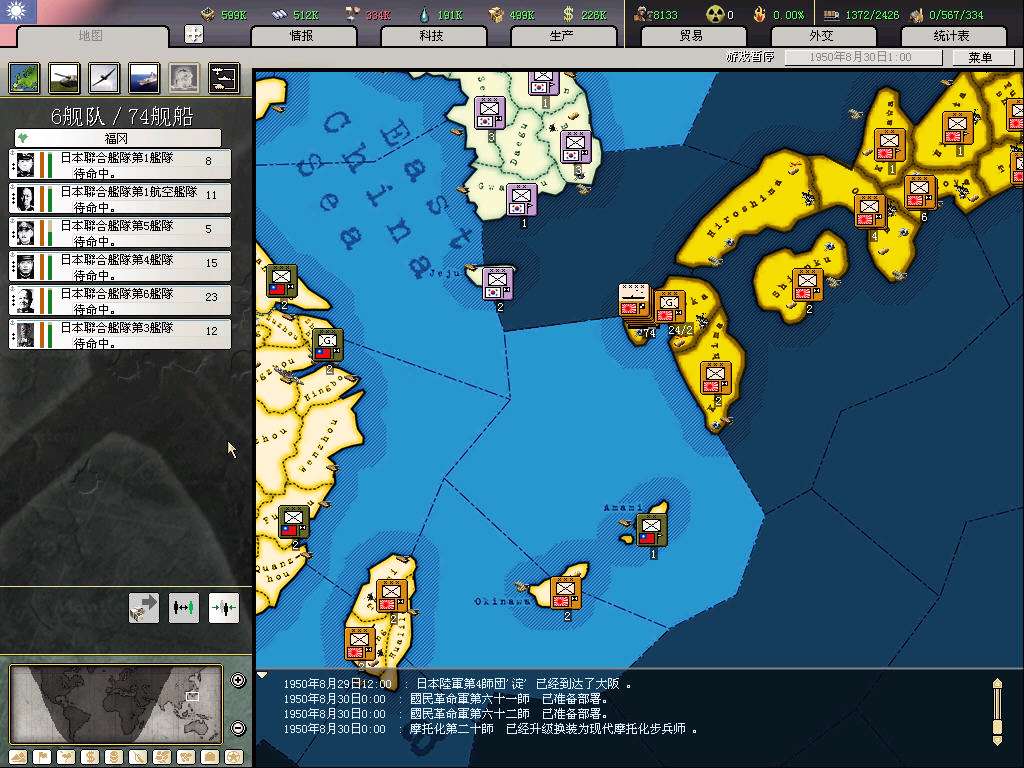Select the air units (plane) overview icon
The height and width of the screenshot is (768, 1024).
tap(104, 78)
